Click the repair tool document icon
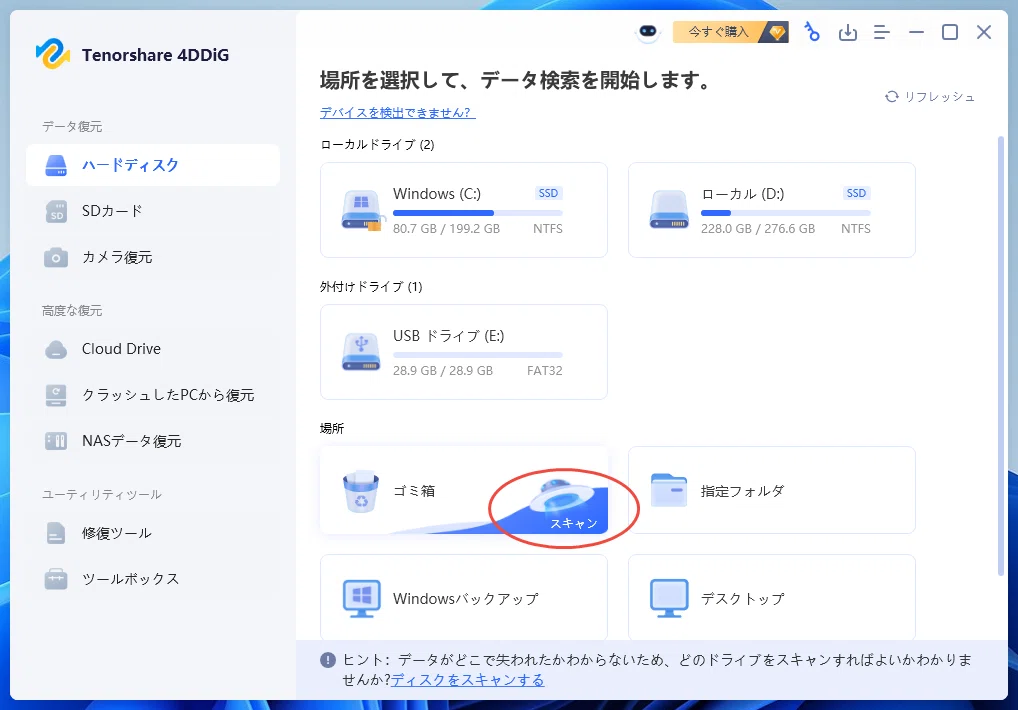1018x710 pixels. (x=56, y=533)
